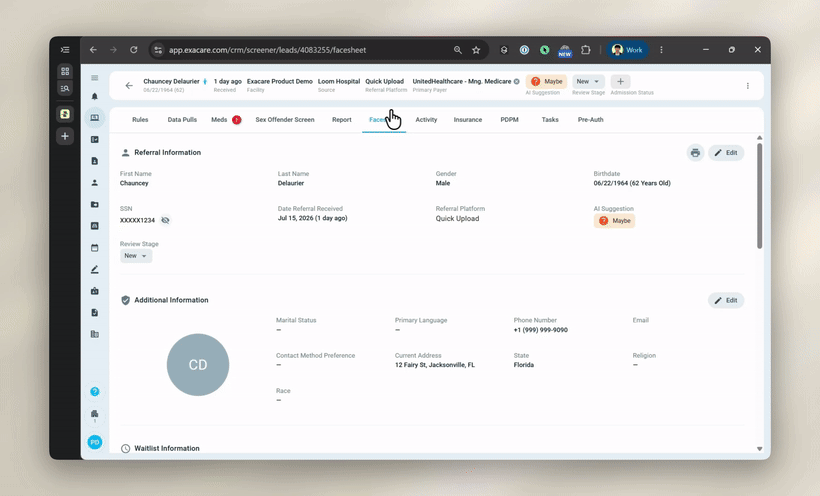Open the Pre-Auth tab
Viewport: 820px width, 496px height.
(590, 120)
